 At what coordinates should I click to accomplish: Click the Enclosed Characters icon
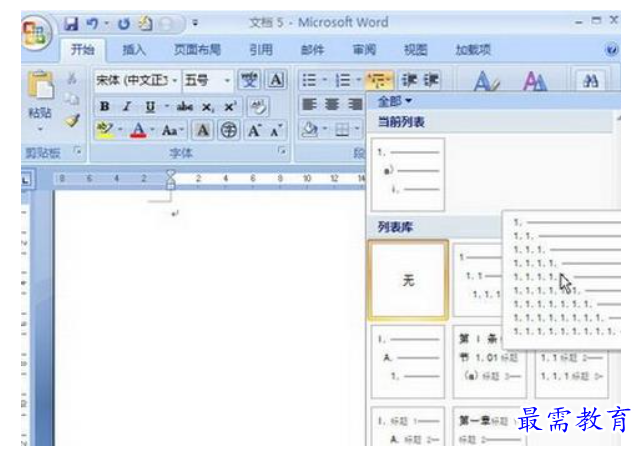tap(229, 131)
